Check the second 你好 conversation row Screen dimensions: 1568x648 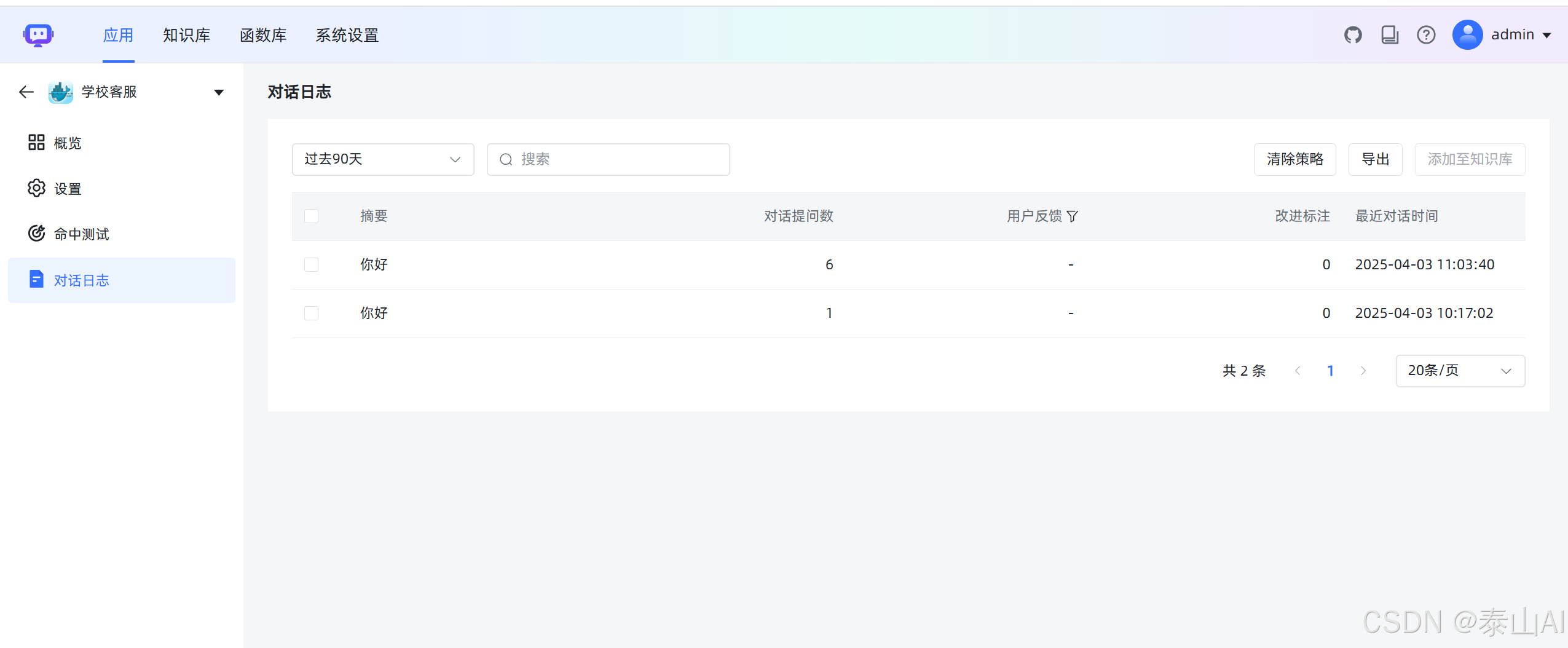[311, 313]
